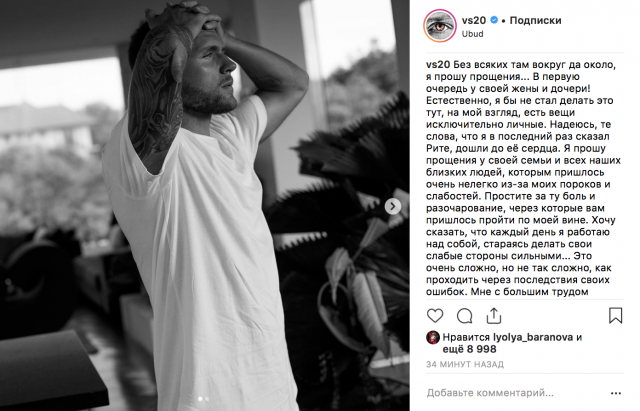
Task: Share the post using the share icon
Action: (494, 316)
